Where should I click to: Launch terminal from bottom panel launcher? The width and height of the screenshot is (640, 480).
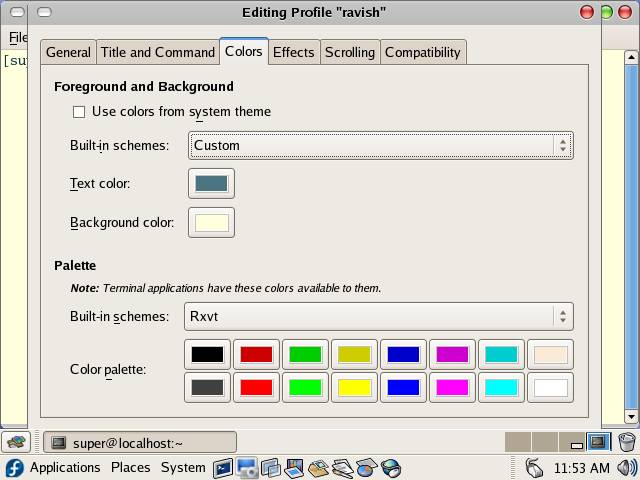tap(222, 467)
